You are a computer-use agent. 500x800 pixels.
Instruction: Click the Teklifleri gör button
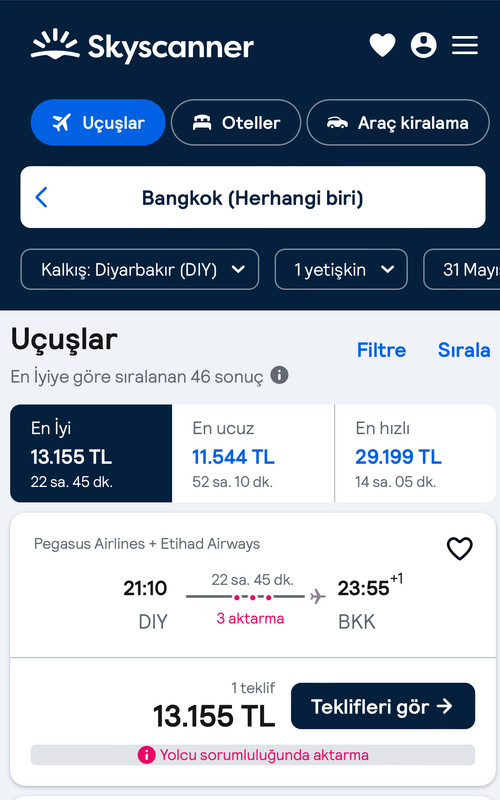[383, 706]
